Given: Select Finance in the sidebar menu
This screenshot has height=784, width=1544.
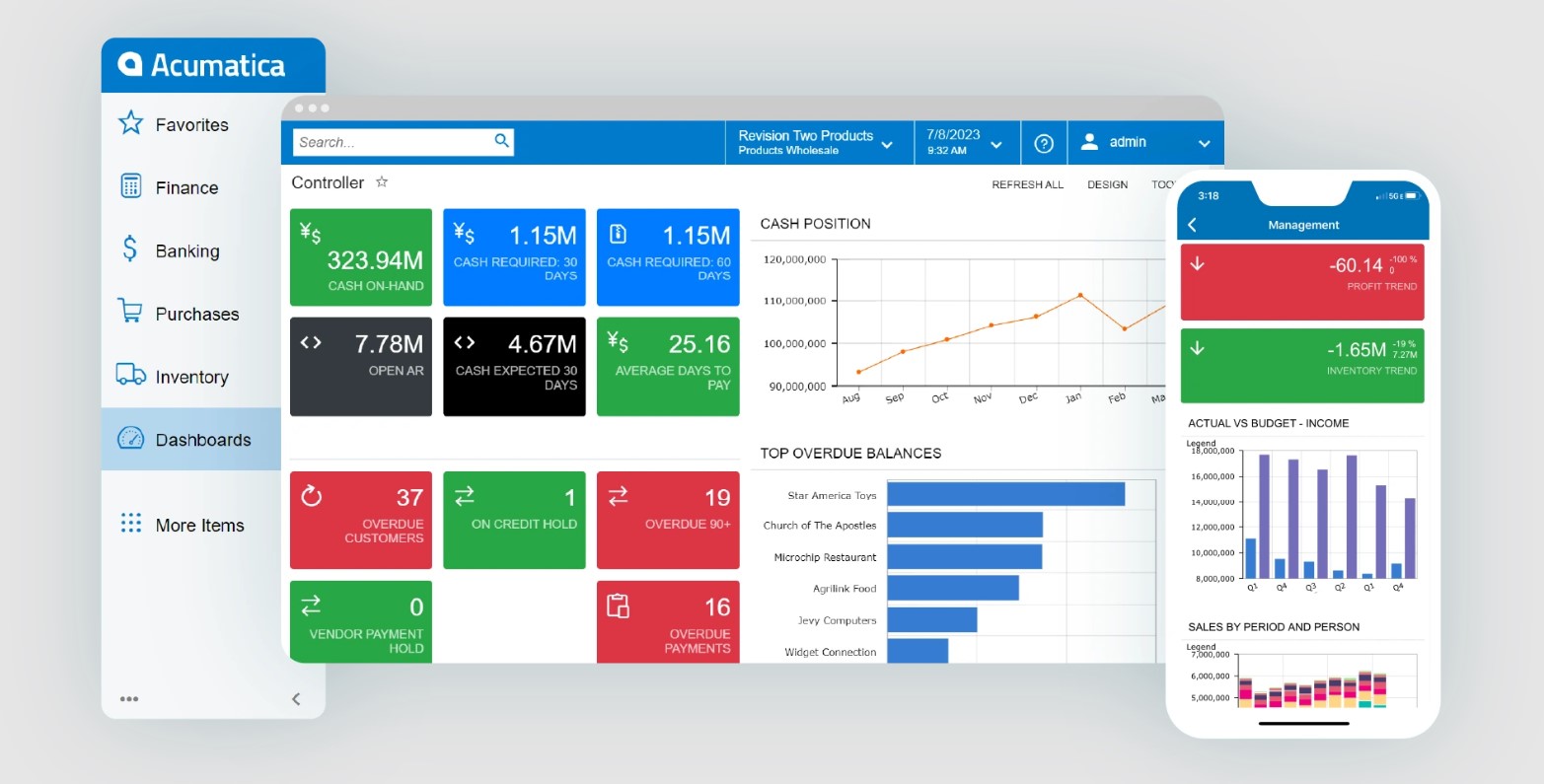Looking at the screenshot, I should point(191,187).
